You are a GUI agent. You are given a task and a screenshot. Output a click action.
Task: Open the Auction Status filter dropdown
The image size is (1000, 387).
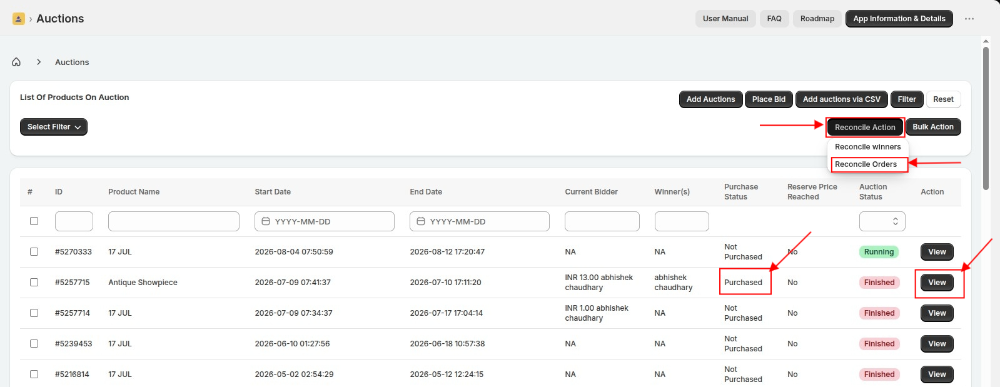click(882, 221)
